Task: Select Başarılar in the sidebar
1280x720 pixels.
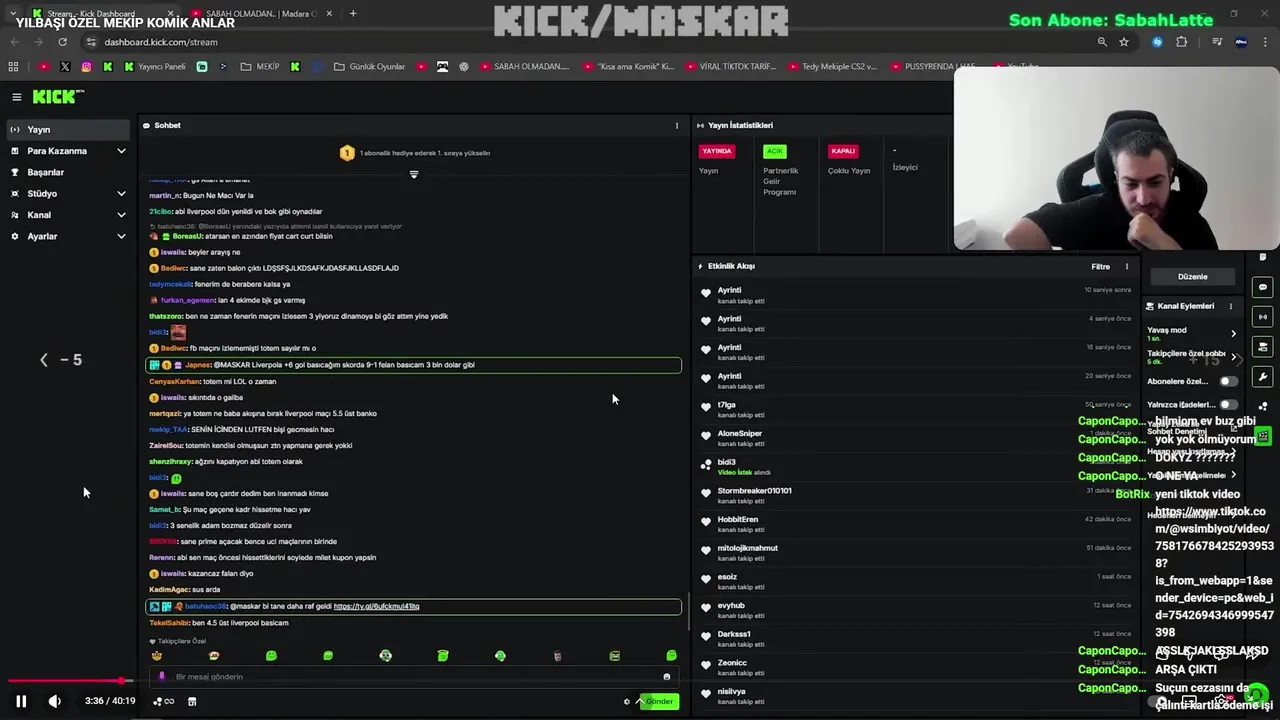Action: [x=68, y=173]
